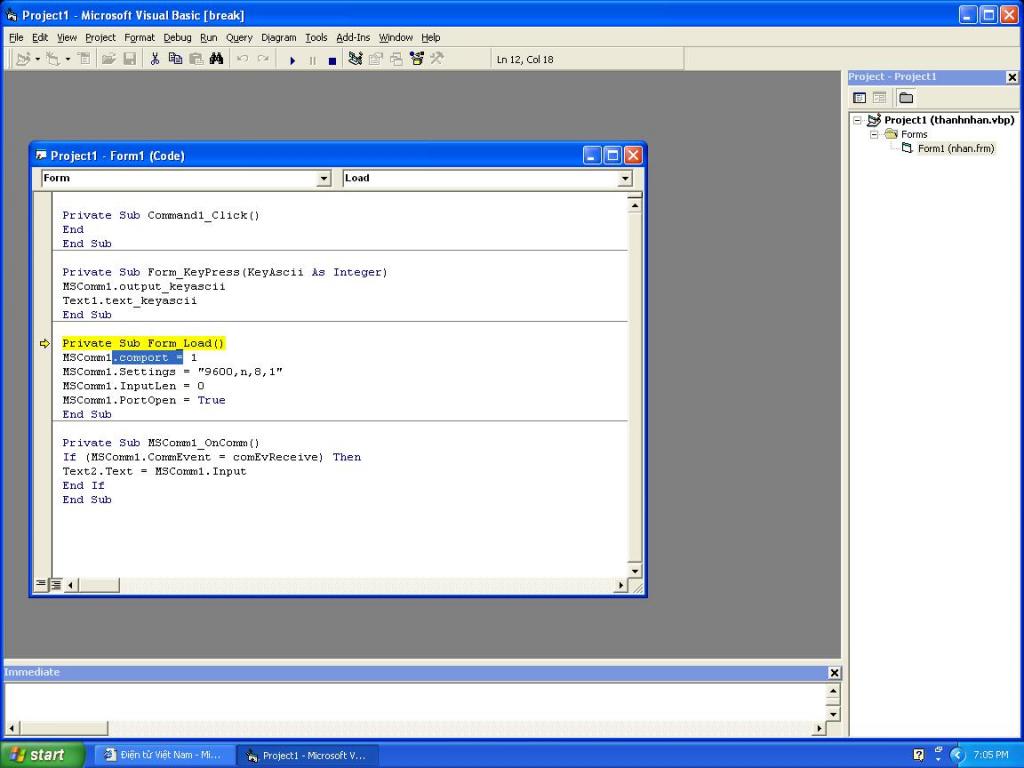Open the Help menu
The image size is (1024, 768).
430,38
